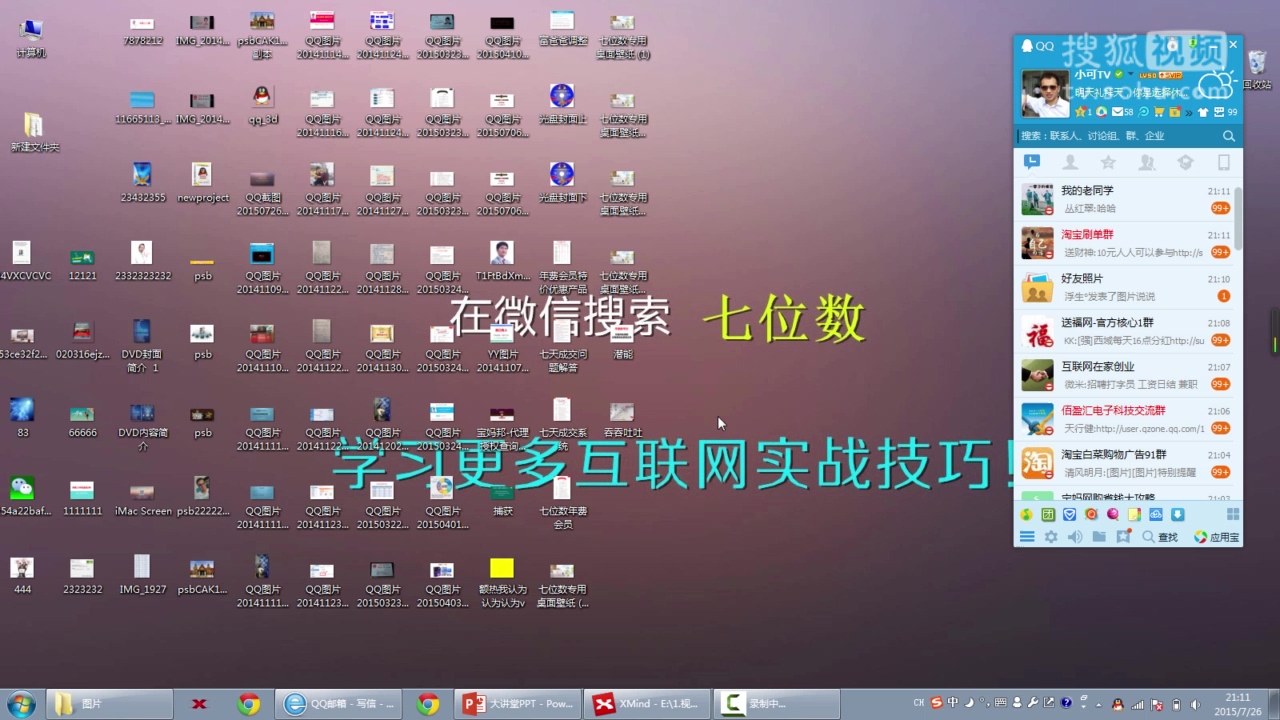1280x720 pixels.
Task: Open the CH language indicator in system tray
Action: tap(918, 703)
